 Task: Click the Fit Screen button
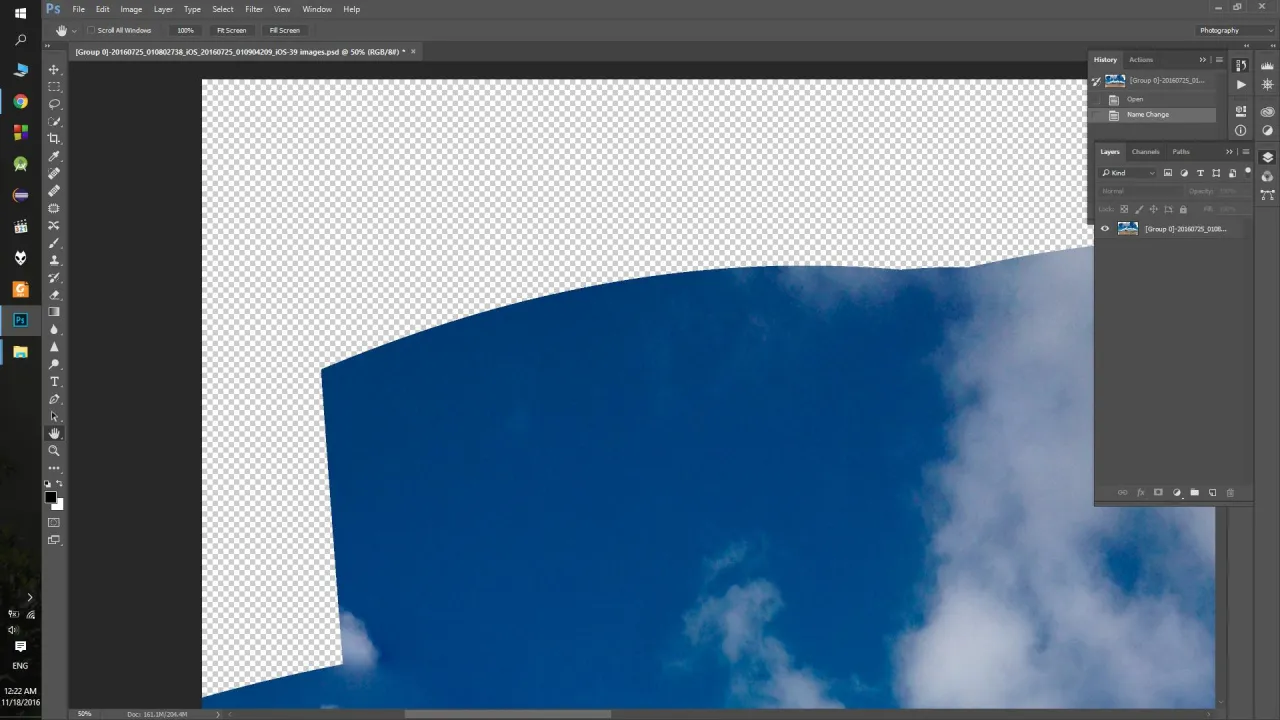231,30
